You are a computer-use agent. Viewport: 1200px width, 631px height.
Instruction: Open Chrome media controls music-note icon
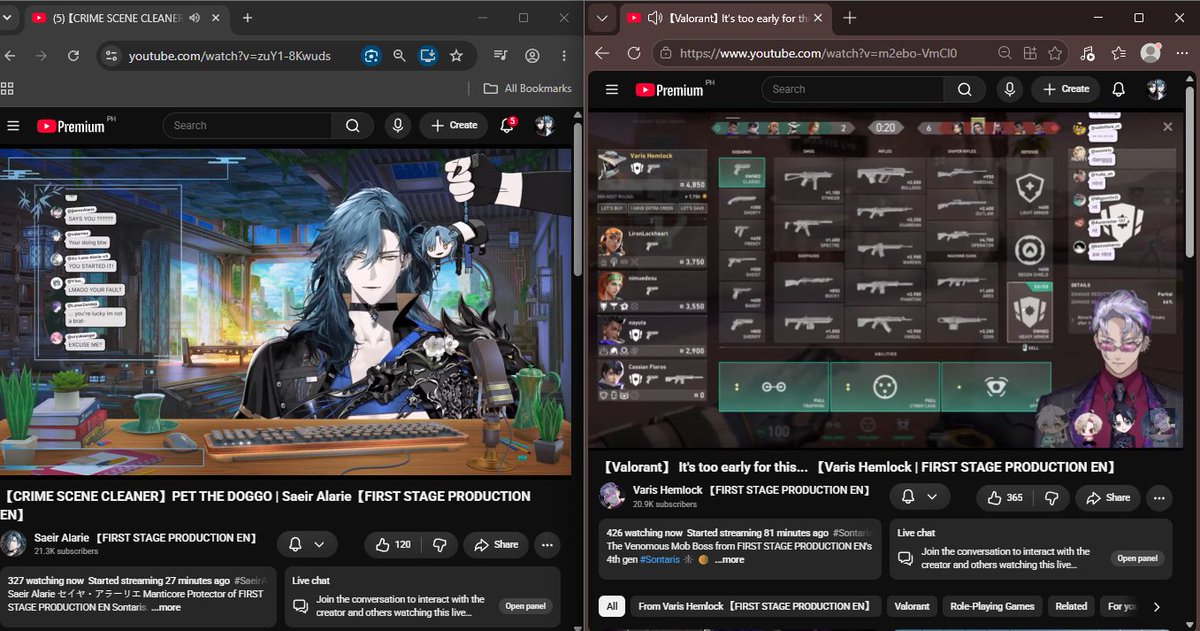pos(502,56)
